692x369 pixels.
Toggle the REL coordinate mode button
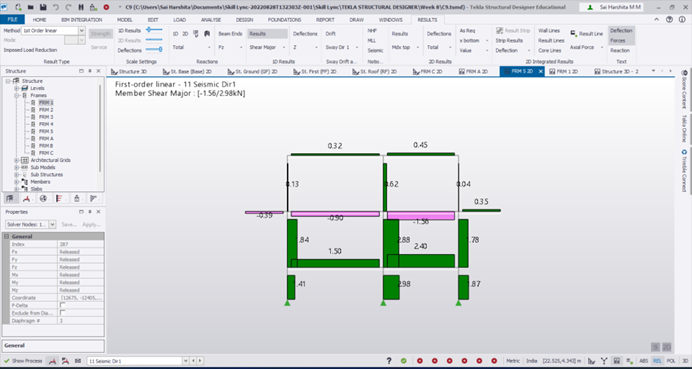tap(658, 361)
